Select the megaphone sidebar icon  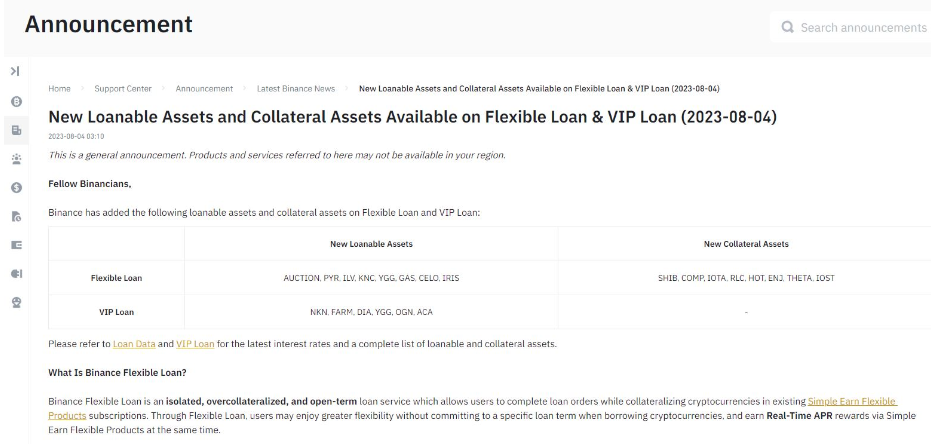click(16, 273)
